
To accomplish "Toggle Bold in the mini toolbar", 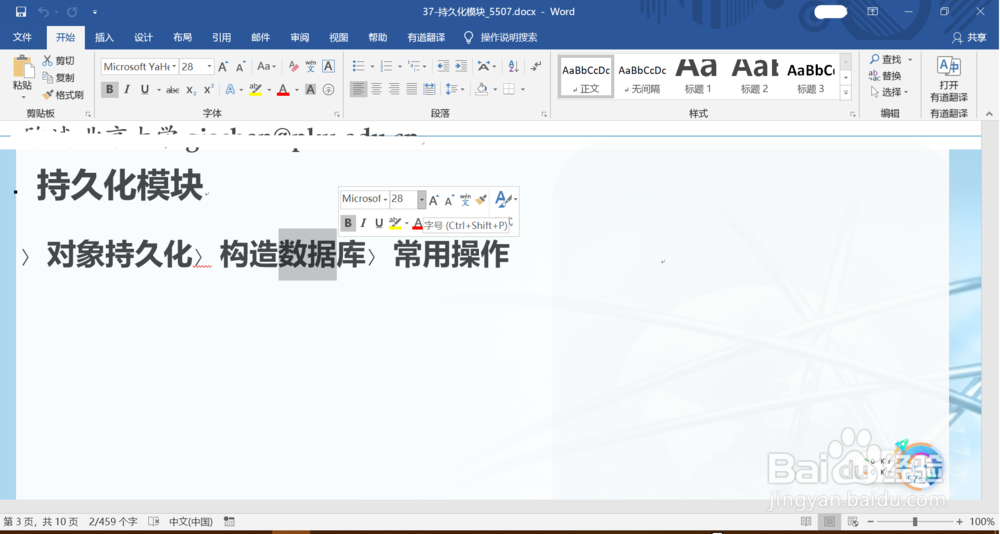I will pos(348,223).
